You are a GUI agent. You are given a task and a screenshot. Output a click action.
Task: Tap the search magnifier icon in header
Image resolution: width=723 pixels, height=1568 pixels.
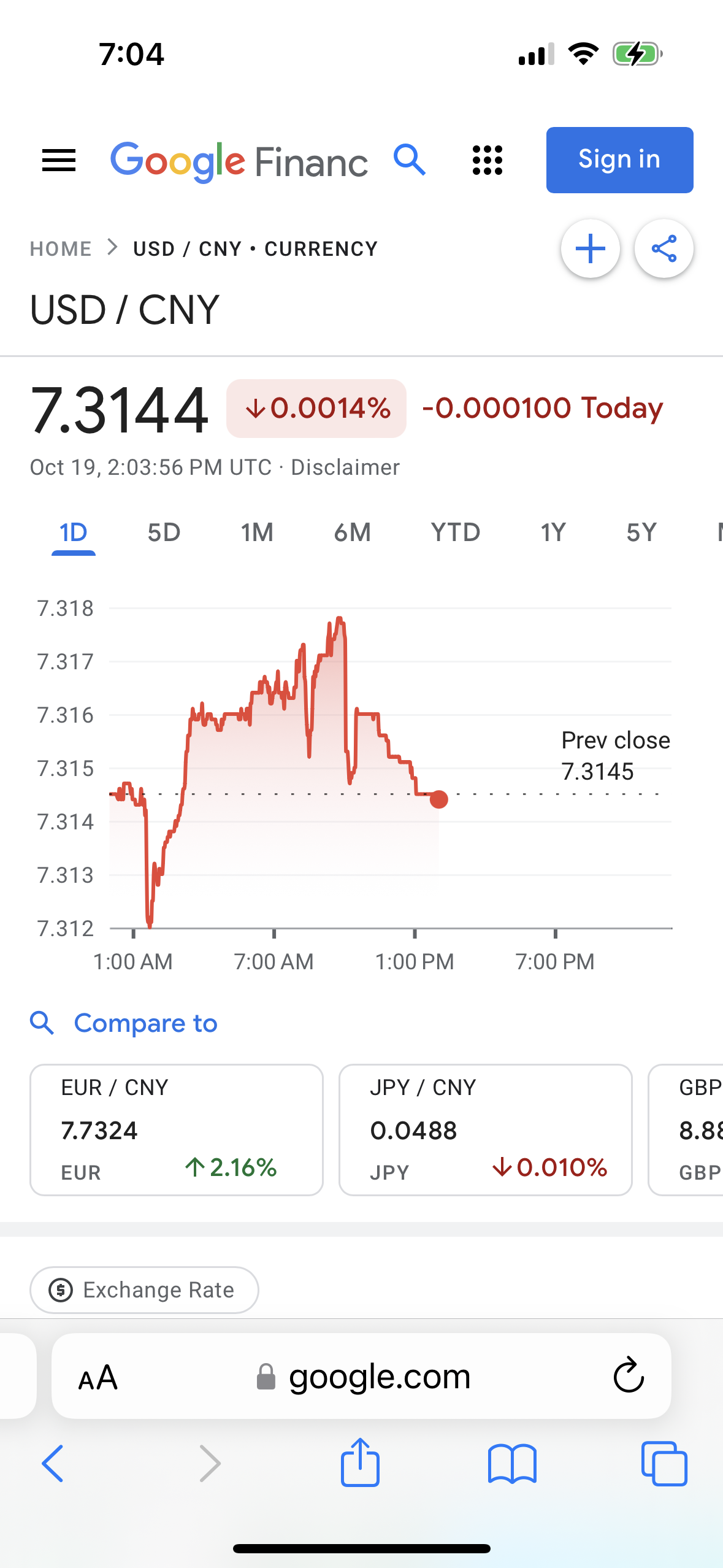[410, 161]
